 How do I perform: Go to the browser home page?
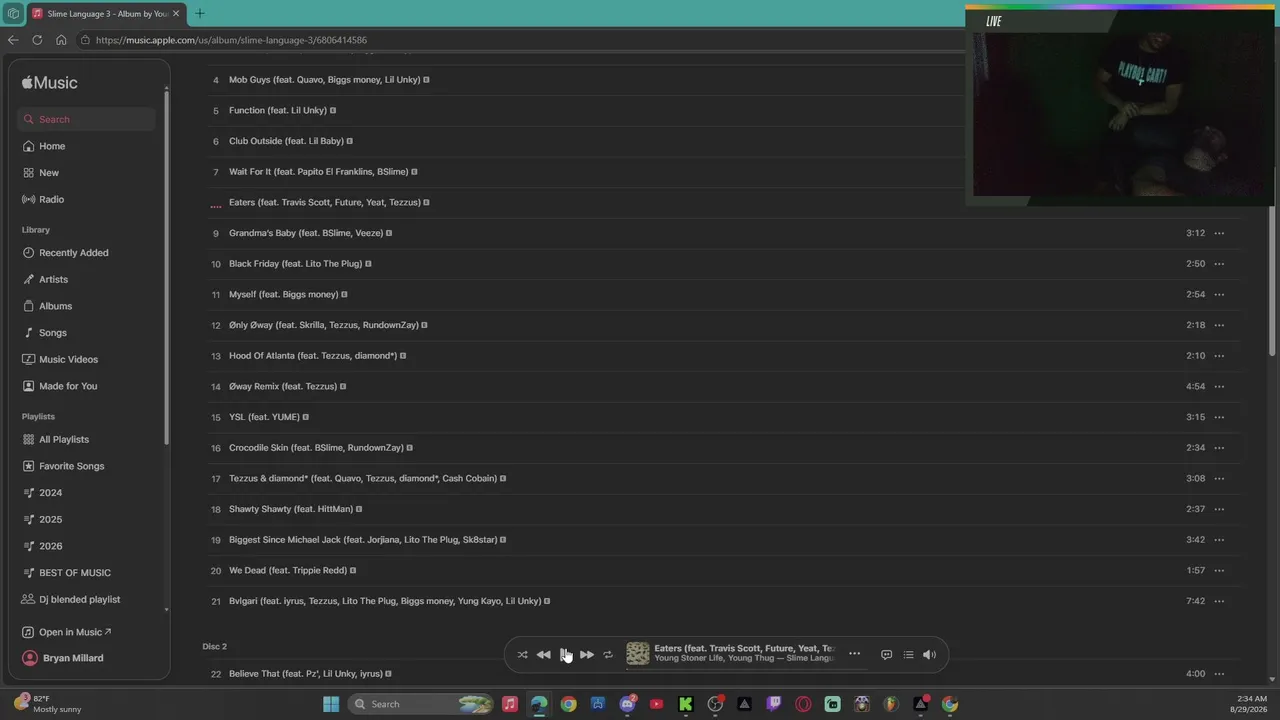click(x=61, y=40)
